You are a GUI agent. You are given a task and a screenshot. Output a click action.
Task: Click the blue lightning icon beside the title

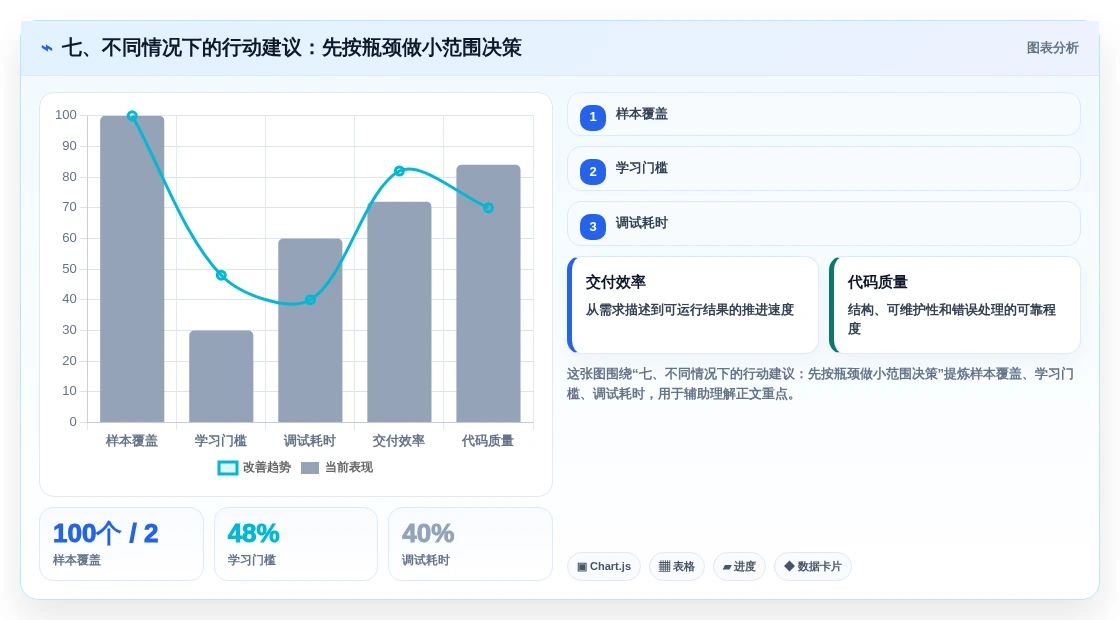[47, 48]
